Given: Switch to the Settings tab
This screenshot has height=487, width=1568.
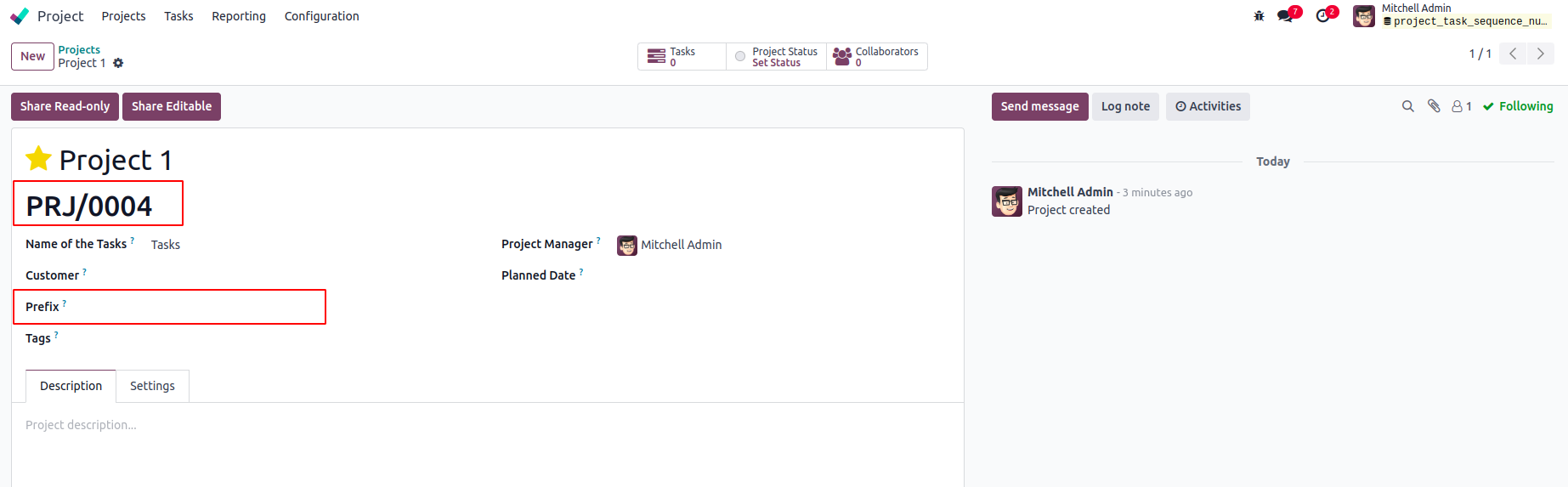Looking at the screenshot, I should [x=152, y=386].
